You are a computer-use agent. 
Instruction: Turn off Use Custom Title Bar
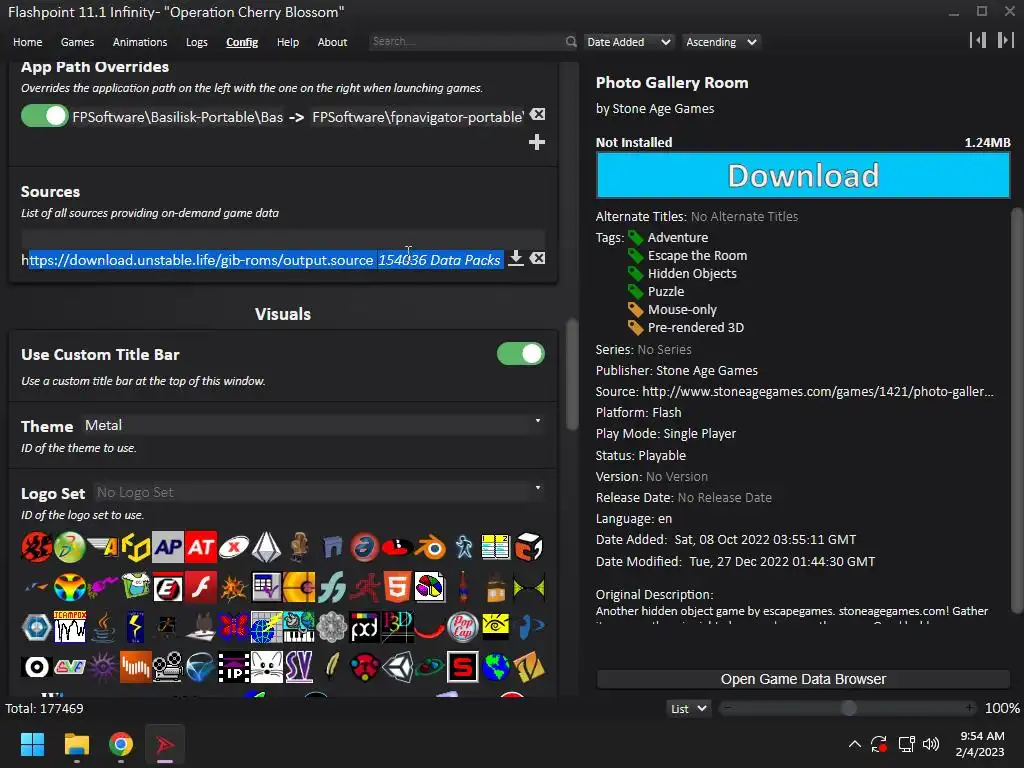(x=520, y=354)
